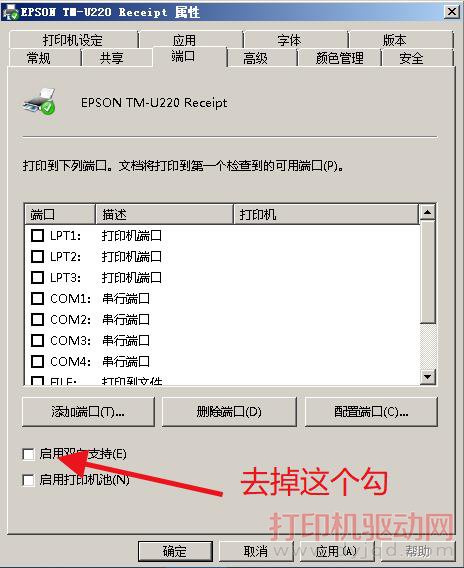Screen dimensions: 464x568
Task: Switch to the 常规 tab
Action: click(39, 58)
